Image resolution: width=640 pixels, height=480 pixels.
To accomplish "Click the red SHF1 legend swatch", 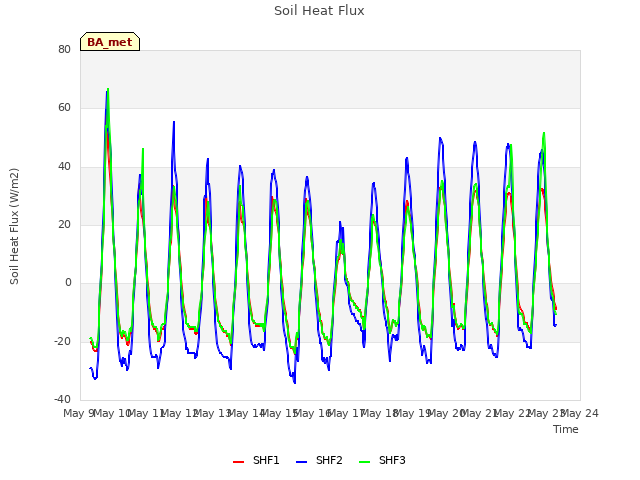I will coord(238,462).
